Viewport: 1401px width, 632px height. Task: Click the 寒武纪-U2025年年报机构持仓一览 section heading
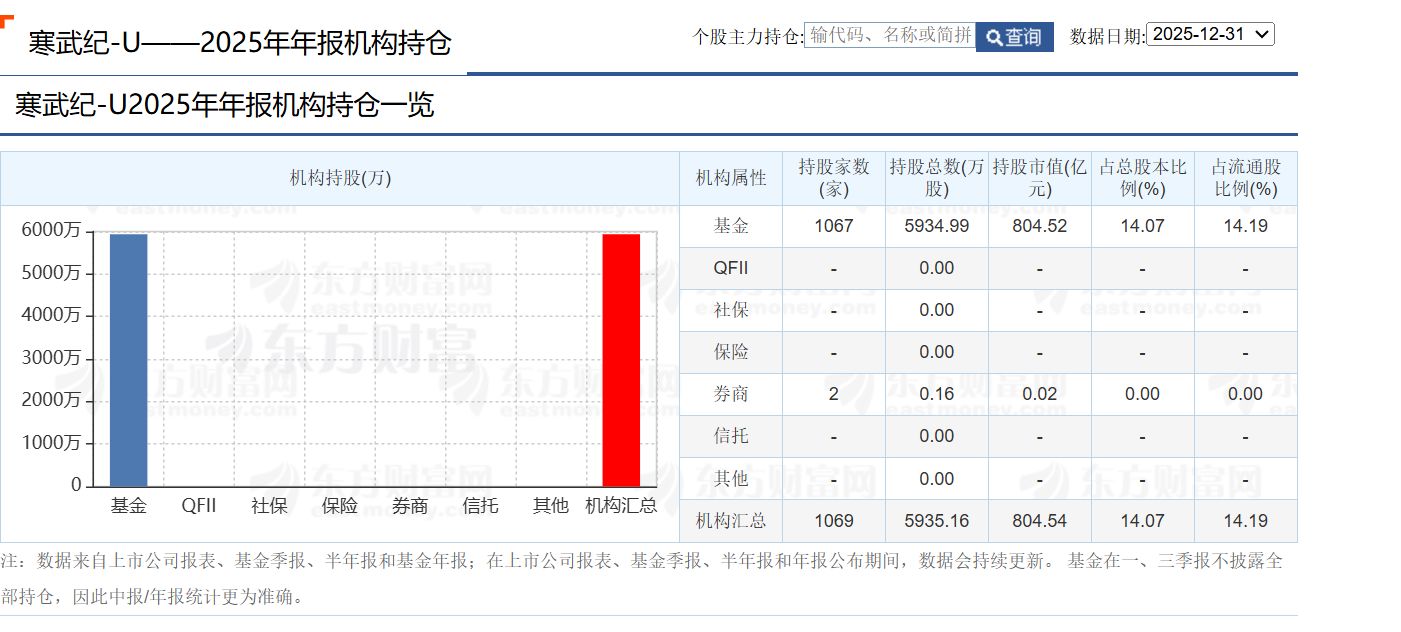click(225, 105)
